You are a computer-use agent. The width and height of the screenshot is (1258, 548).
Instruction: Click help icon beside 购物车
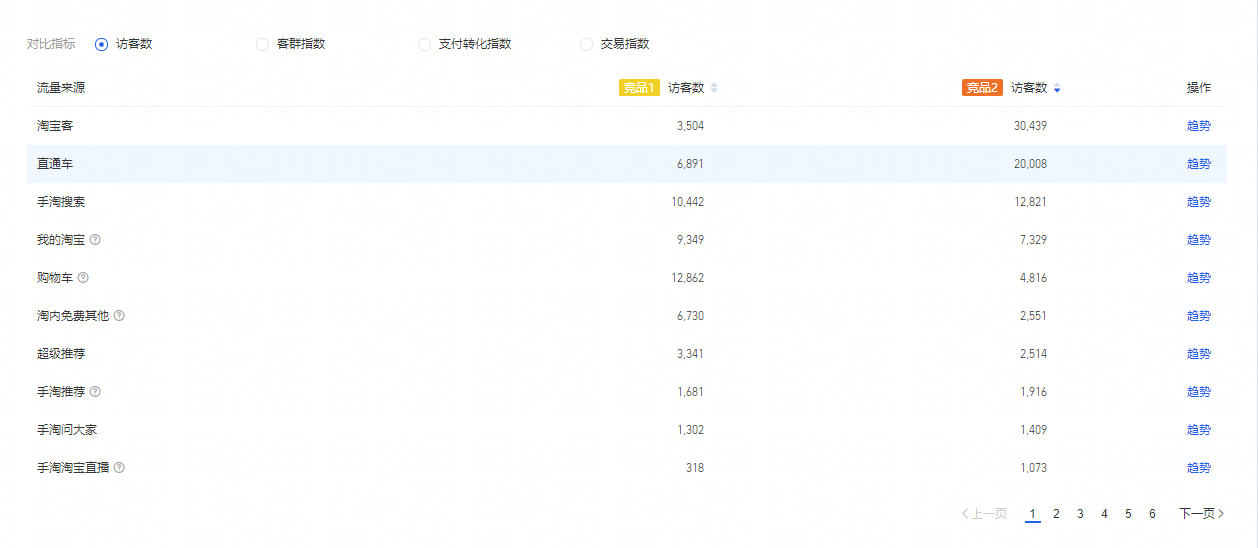(83, 278)
